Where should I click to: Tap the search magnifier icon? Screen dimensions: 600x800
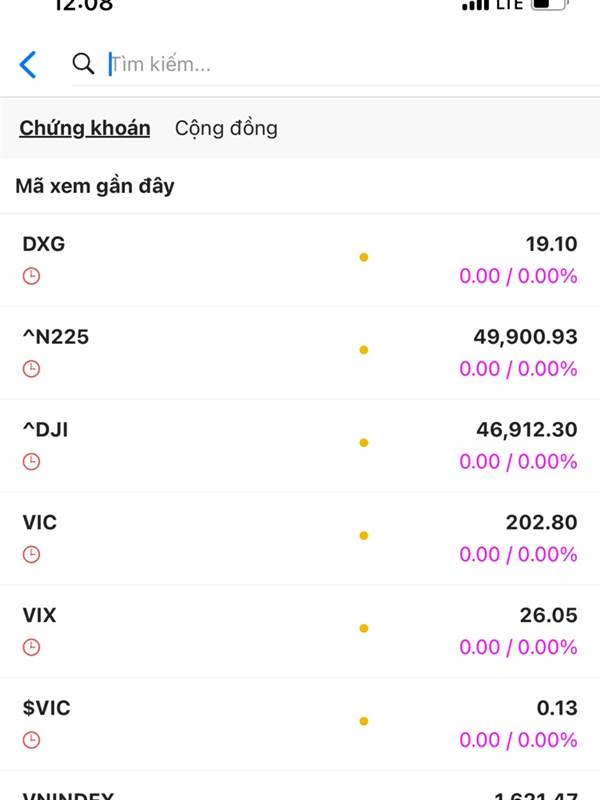(x=83, y=64)
